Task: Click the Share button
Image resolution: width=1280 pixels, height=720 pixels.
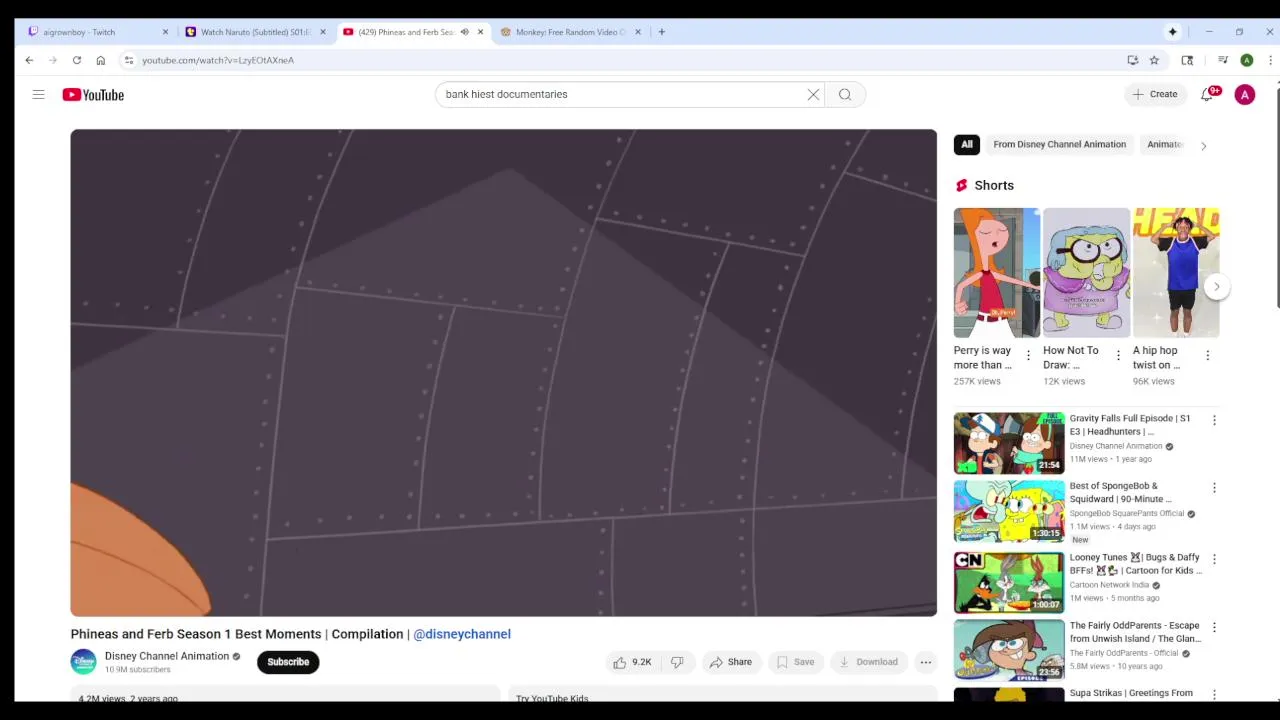Action: (730, 662)
